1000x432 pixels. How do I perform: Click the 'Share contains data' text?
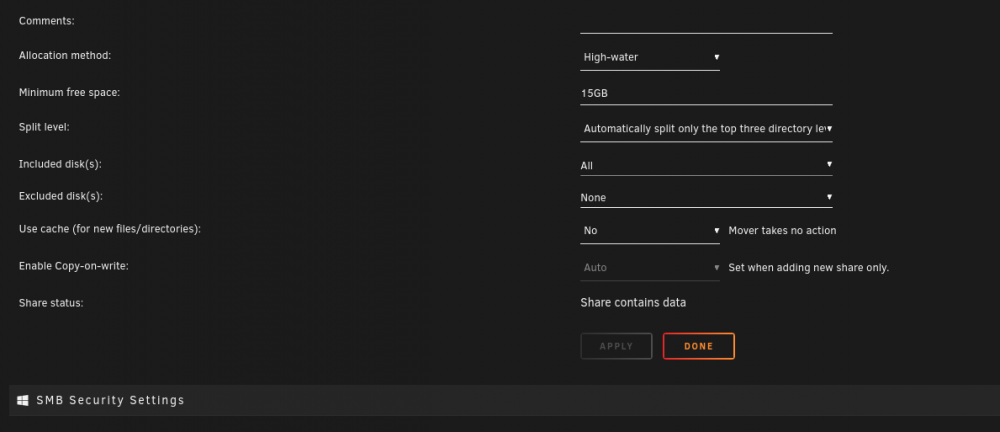click(x=633, y=302)
